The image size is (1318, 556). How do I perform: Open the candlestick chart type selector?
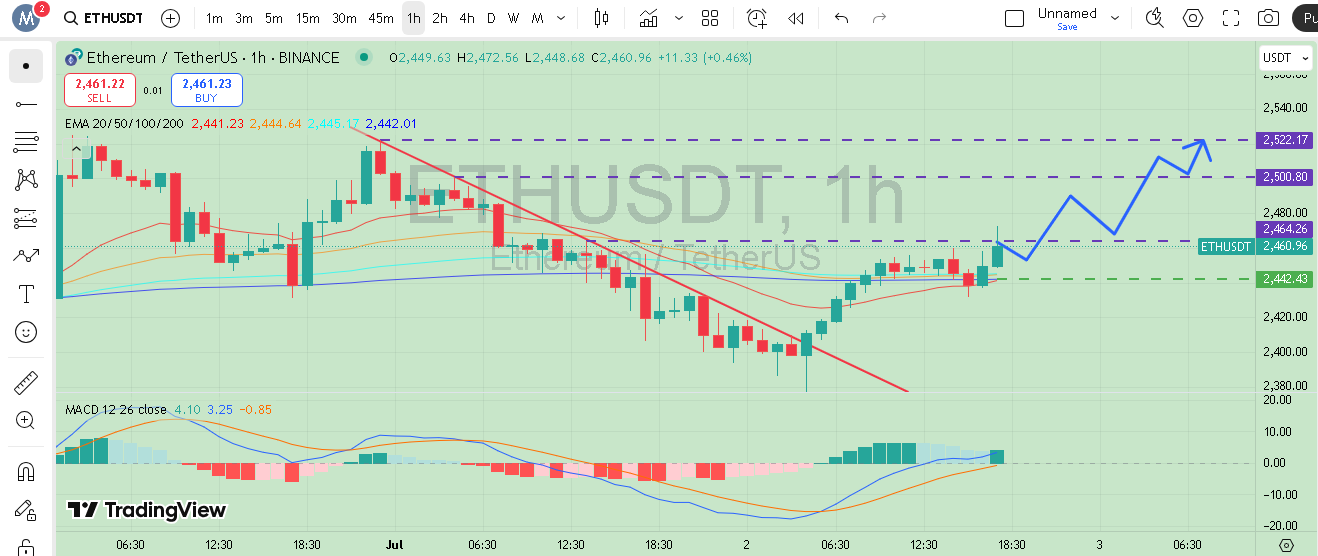(x=601, y=18)
